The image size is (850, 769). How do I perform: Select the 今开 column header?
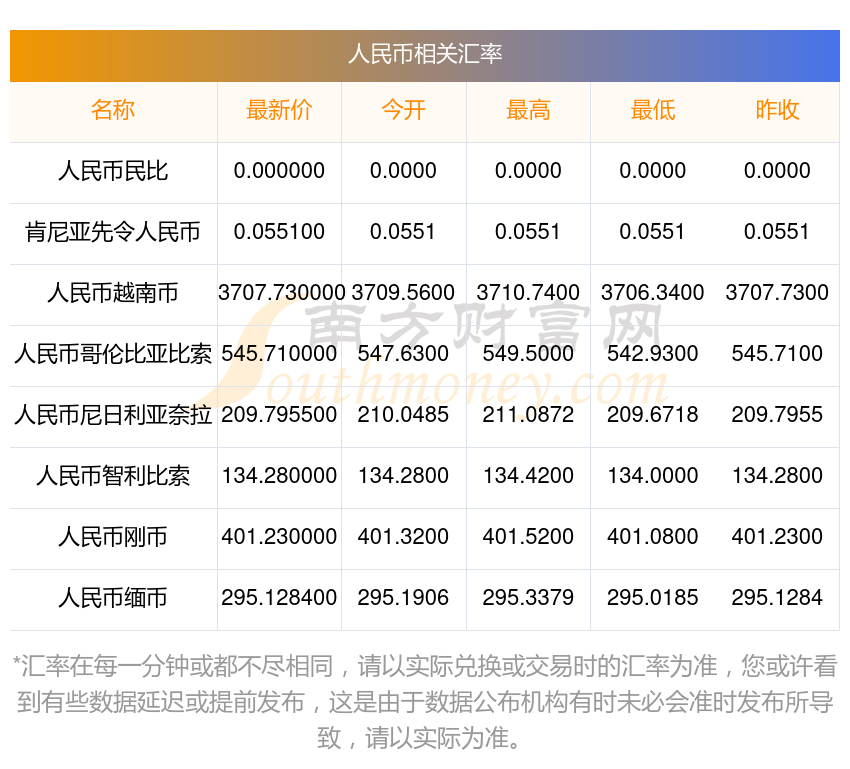click(x=403, y=110)
